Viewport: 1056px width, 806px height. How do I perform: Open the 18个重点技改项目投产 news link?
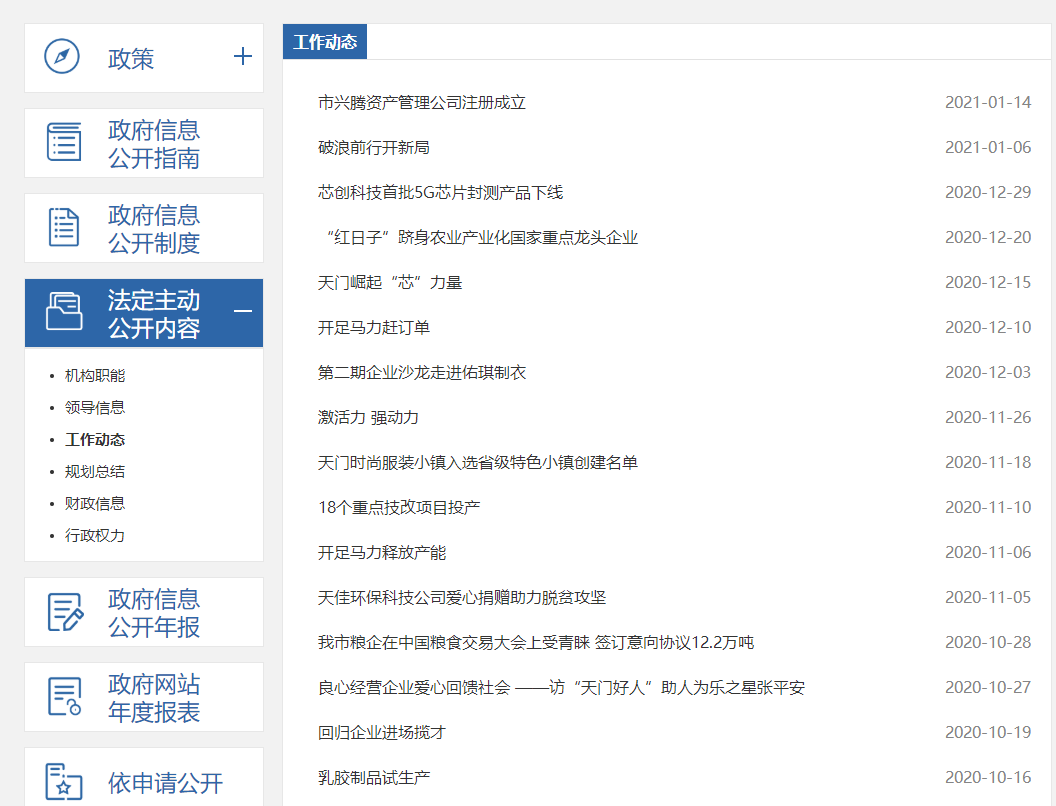click(399, 508)
